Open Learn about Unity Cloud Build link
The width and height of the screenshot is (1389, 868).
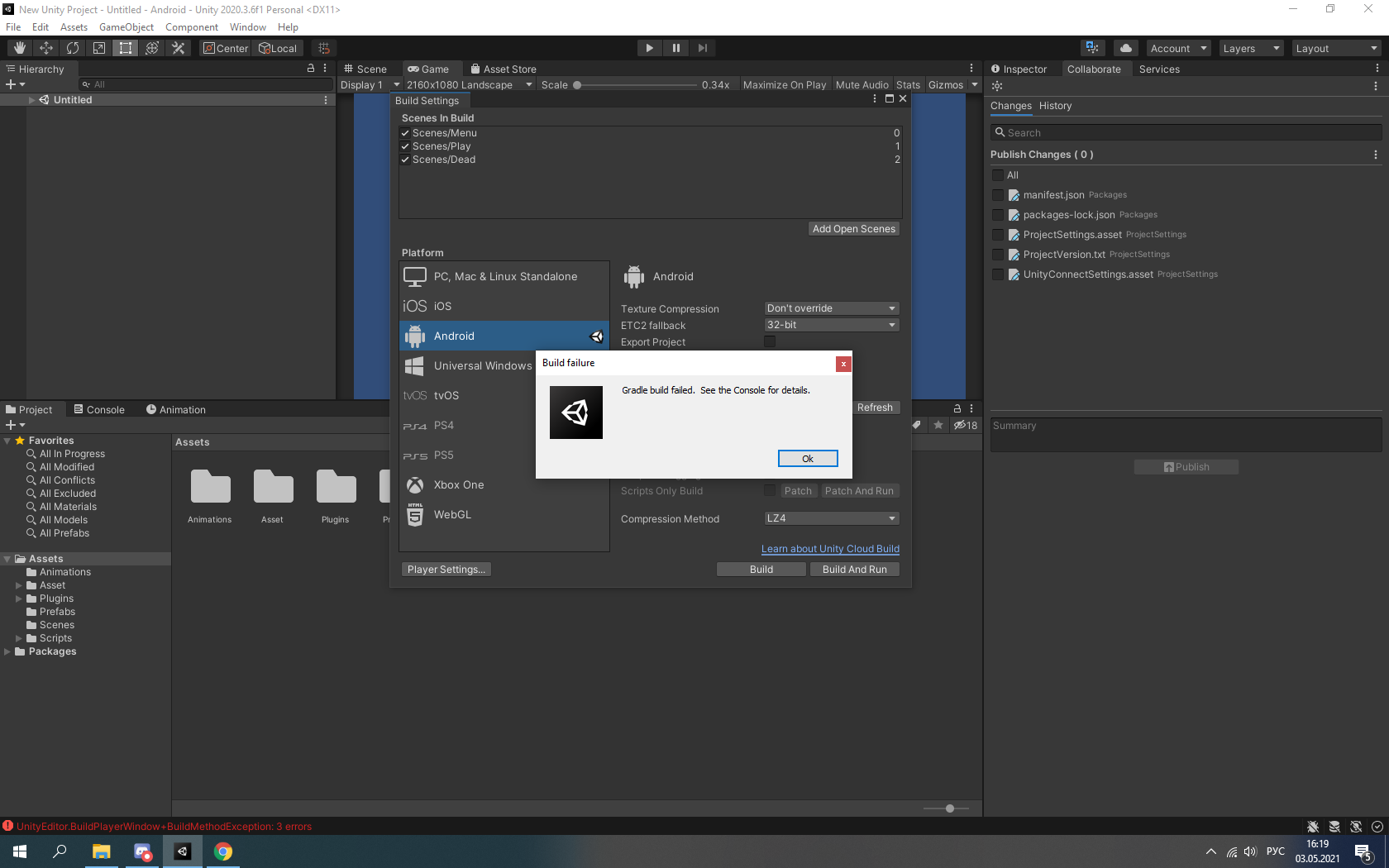(x=830, y=549)
